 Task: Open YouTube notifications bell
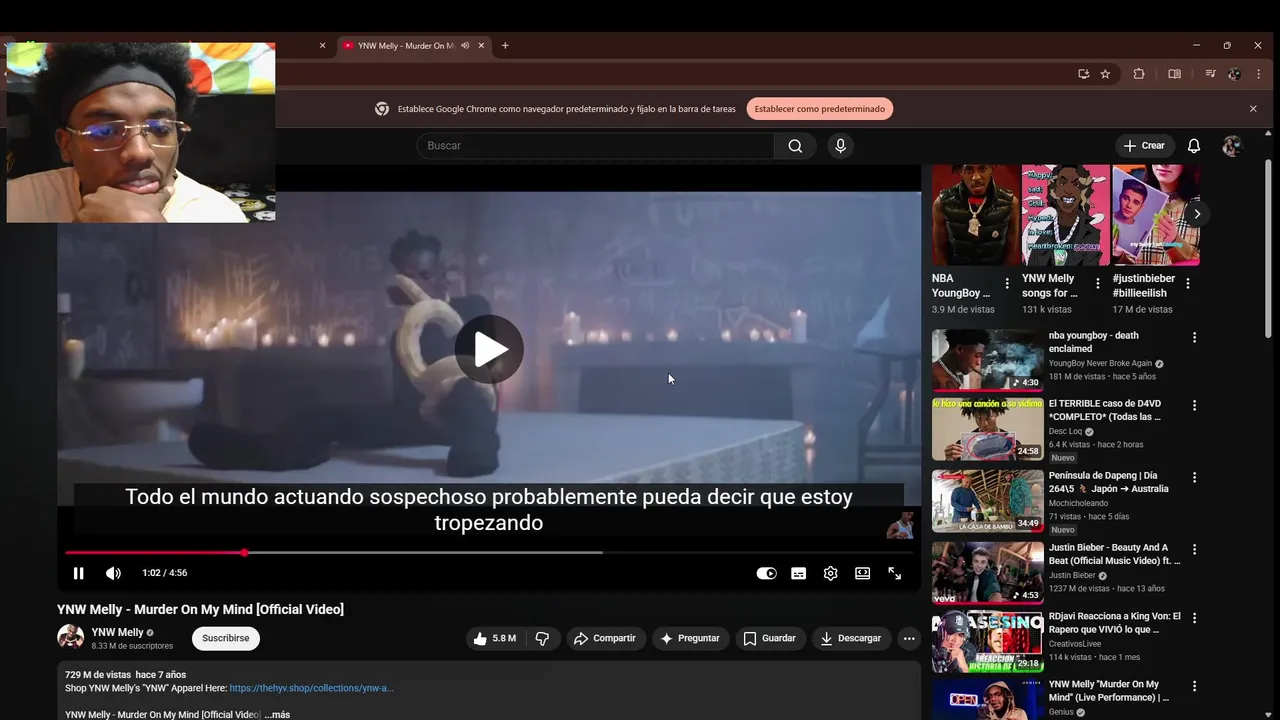pyautogui.click(x=1194, y=146)
